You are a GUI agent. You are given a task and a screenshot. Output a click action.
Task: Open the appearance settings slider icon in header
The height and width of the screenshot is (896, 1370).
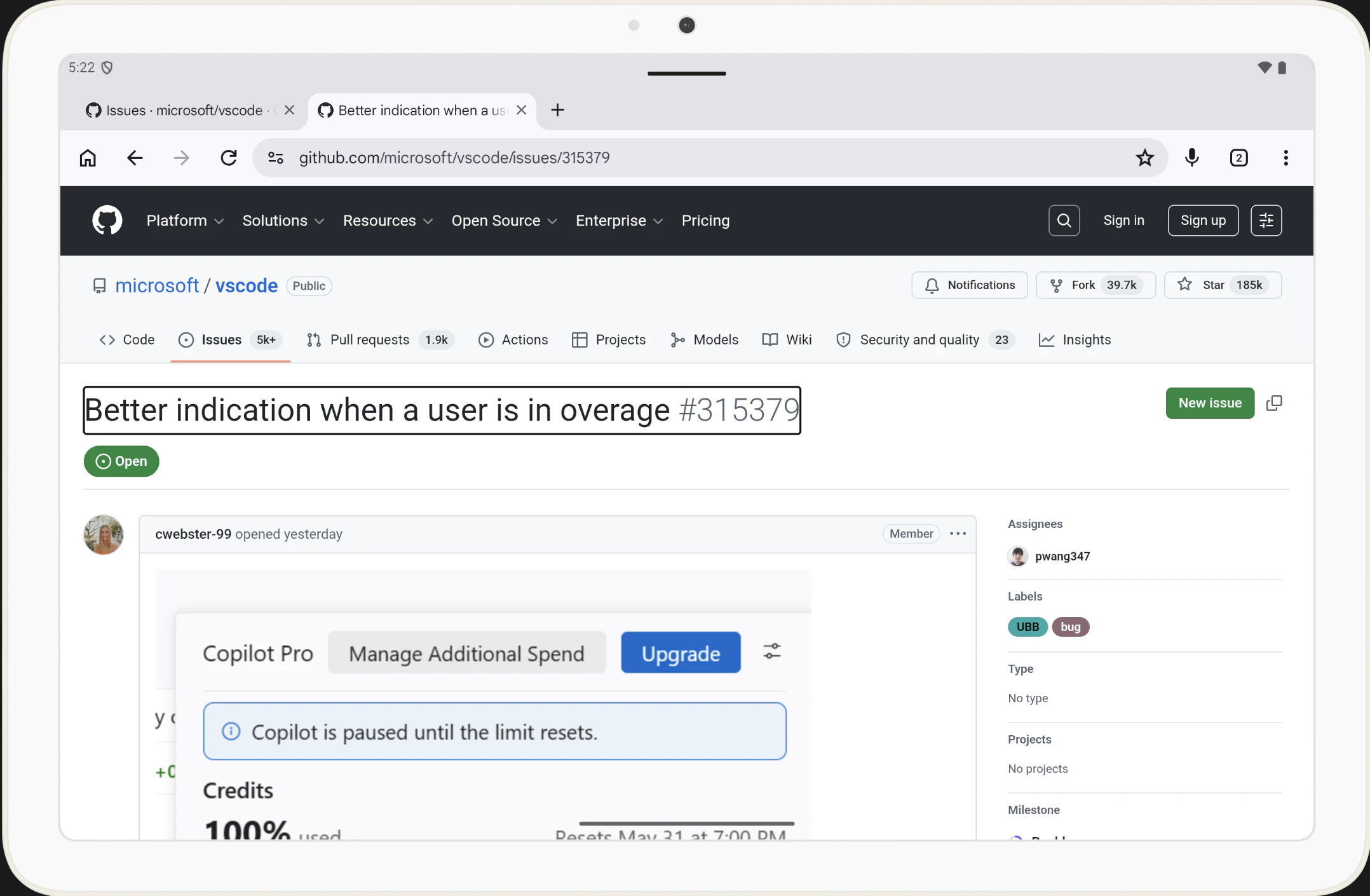tap(1266, 221)
